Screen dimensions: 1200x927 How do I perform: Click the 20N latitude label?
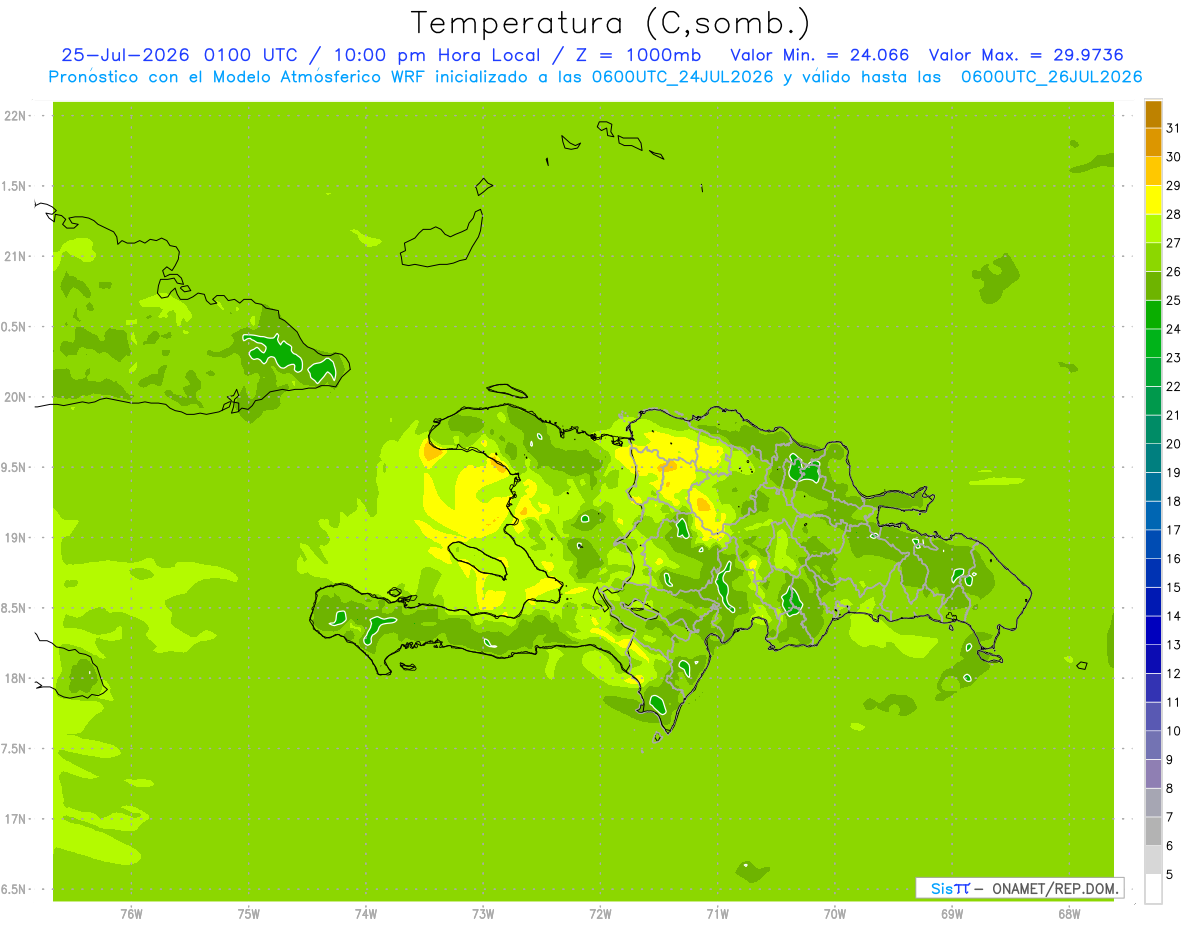coord(16,397)
